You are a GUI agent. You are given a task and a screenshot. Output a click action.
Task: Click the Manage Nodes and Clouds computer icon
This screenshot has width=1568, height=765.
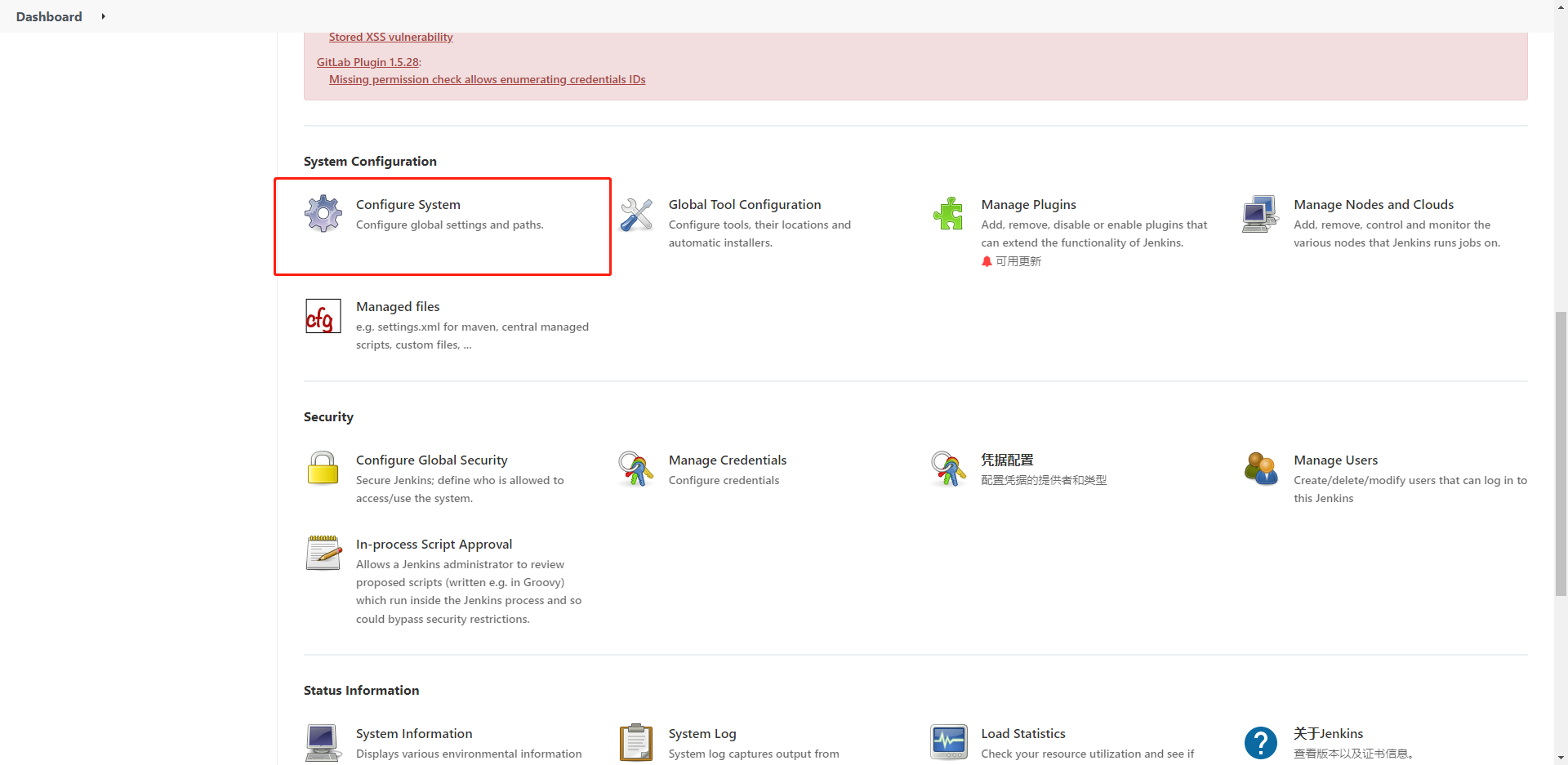coord(1261,214)
